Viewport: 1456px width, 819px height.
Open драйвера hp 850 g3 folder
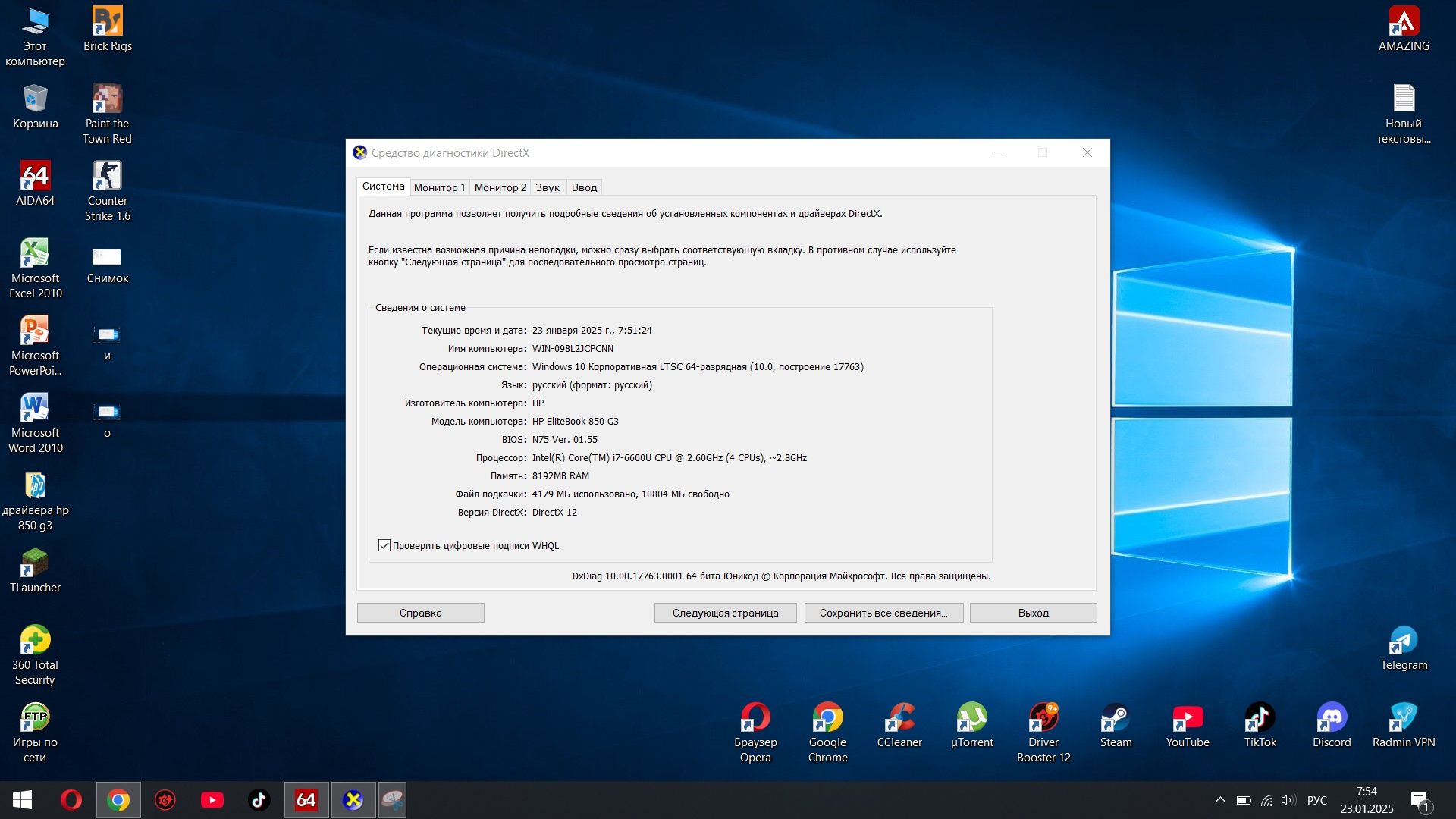(x=35, y=501)
